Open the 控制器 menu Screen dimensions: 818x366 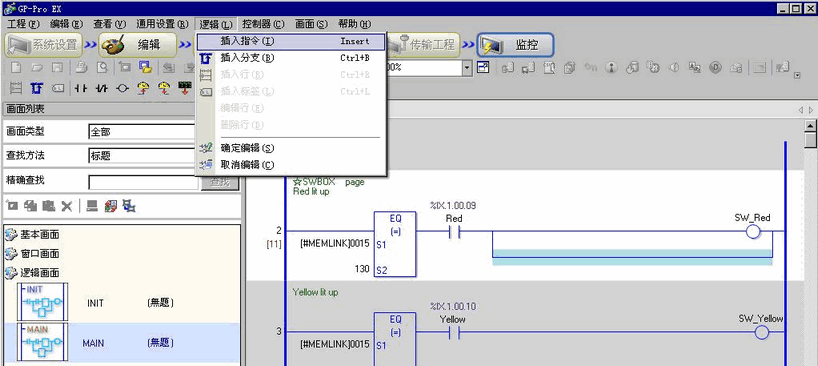[263, 23]
